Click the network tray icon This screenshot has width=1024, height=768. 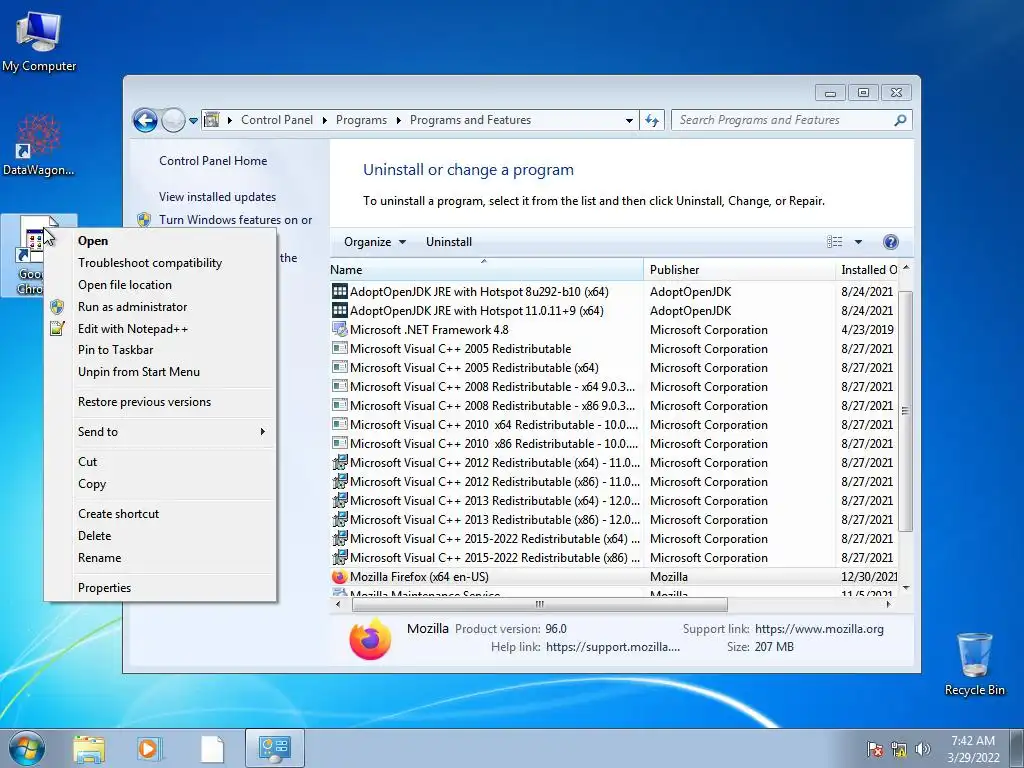[899, 749]
